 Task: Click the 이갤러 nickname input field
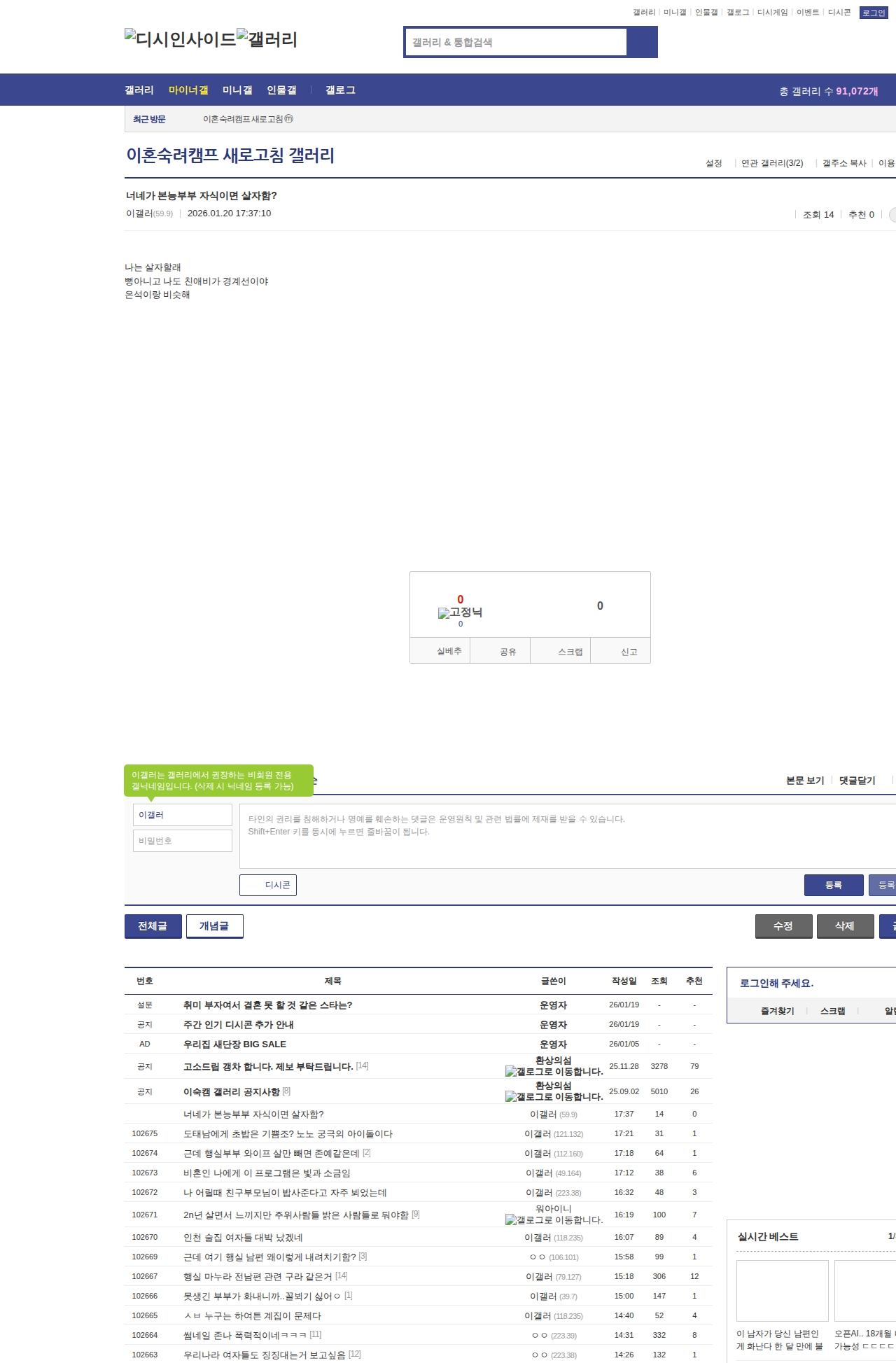tap(183, 815)
